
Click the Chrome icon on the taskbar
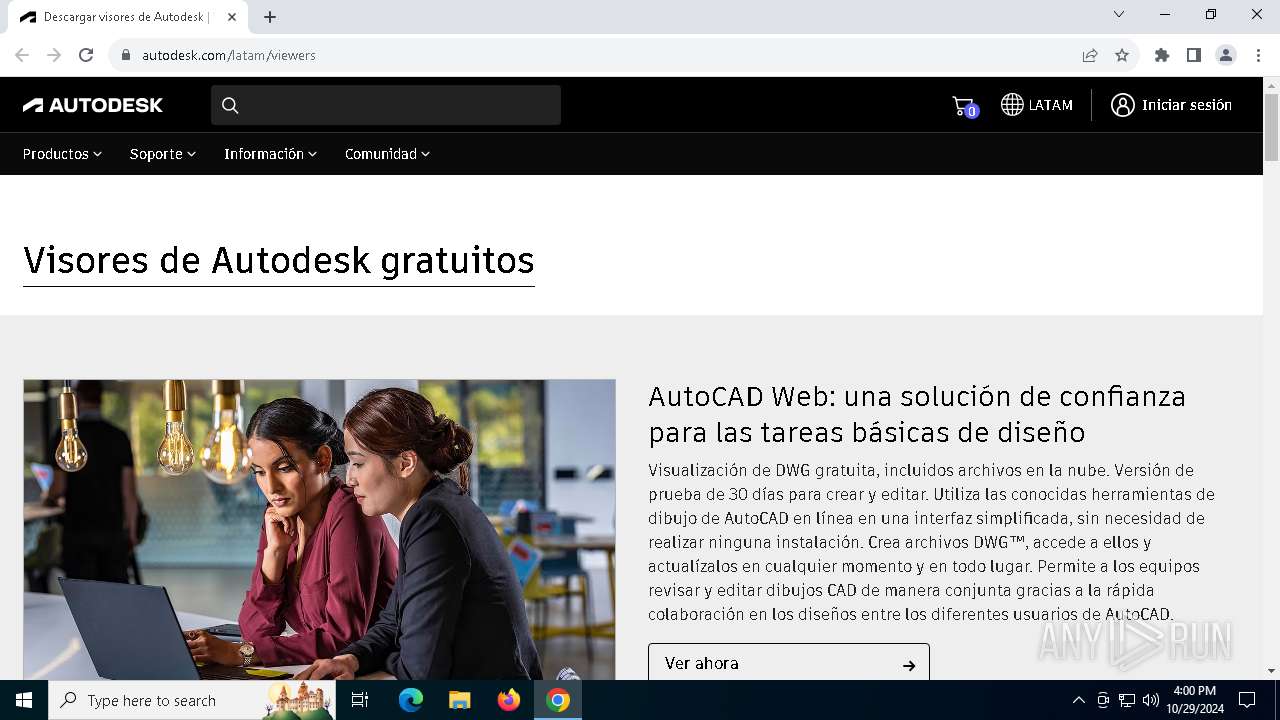[x=558, y=700]
